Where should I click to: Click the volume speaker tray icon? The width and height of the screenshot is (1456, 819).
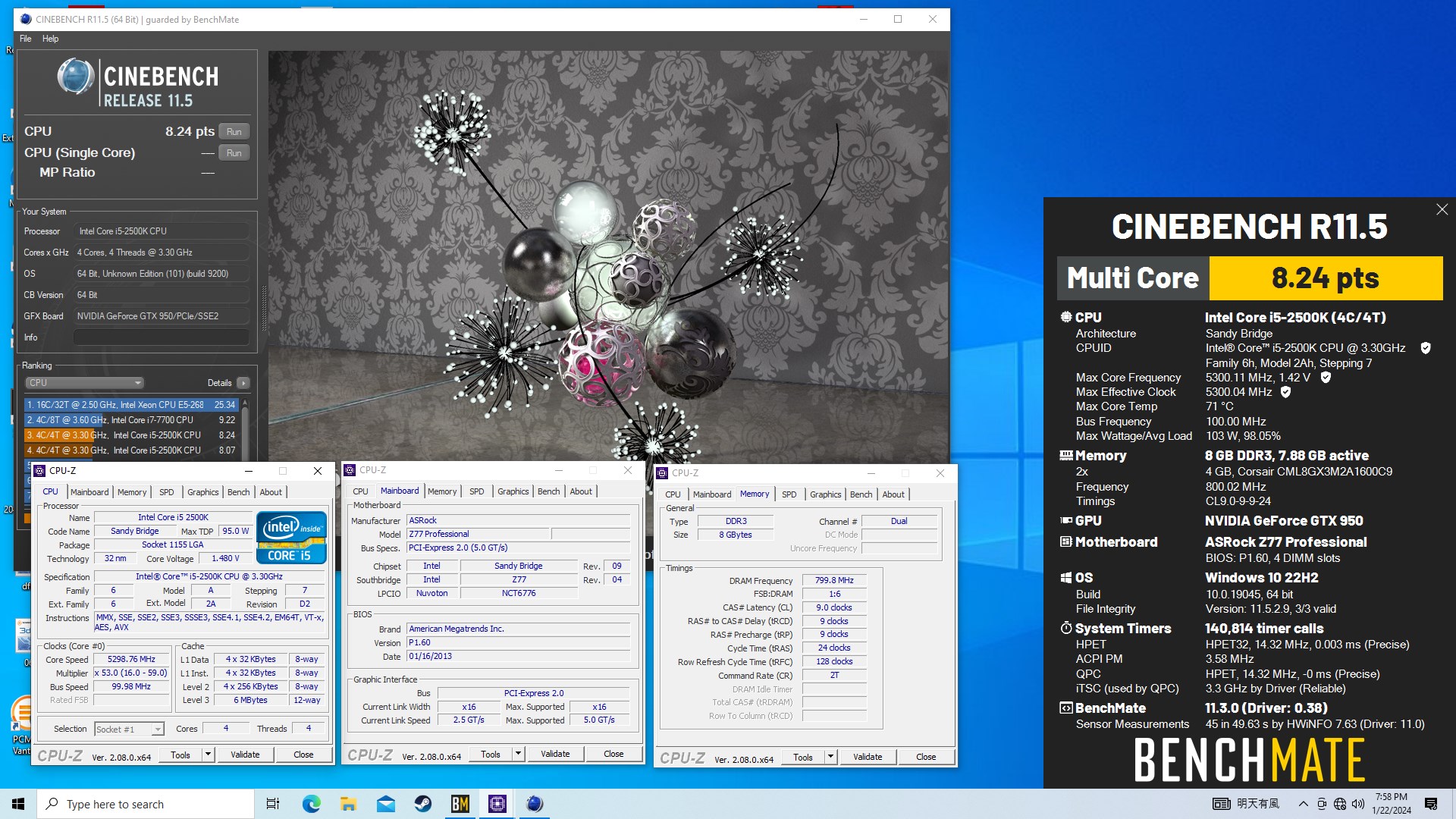tap(1357, 804)
